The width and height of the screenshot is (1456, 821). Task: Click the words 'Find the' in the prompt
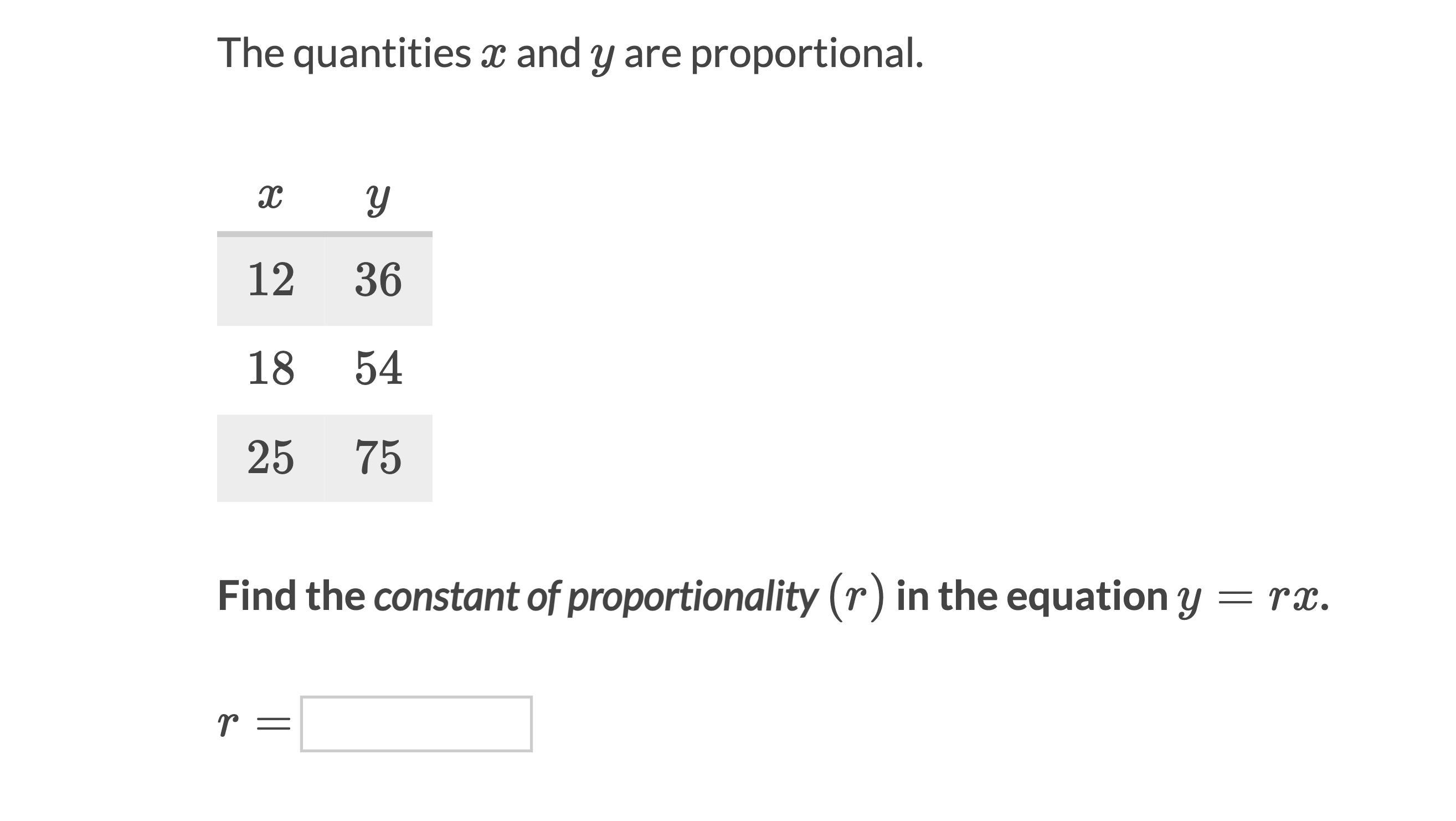(291, 596)
